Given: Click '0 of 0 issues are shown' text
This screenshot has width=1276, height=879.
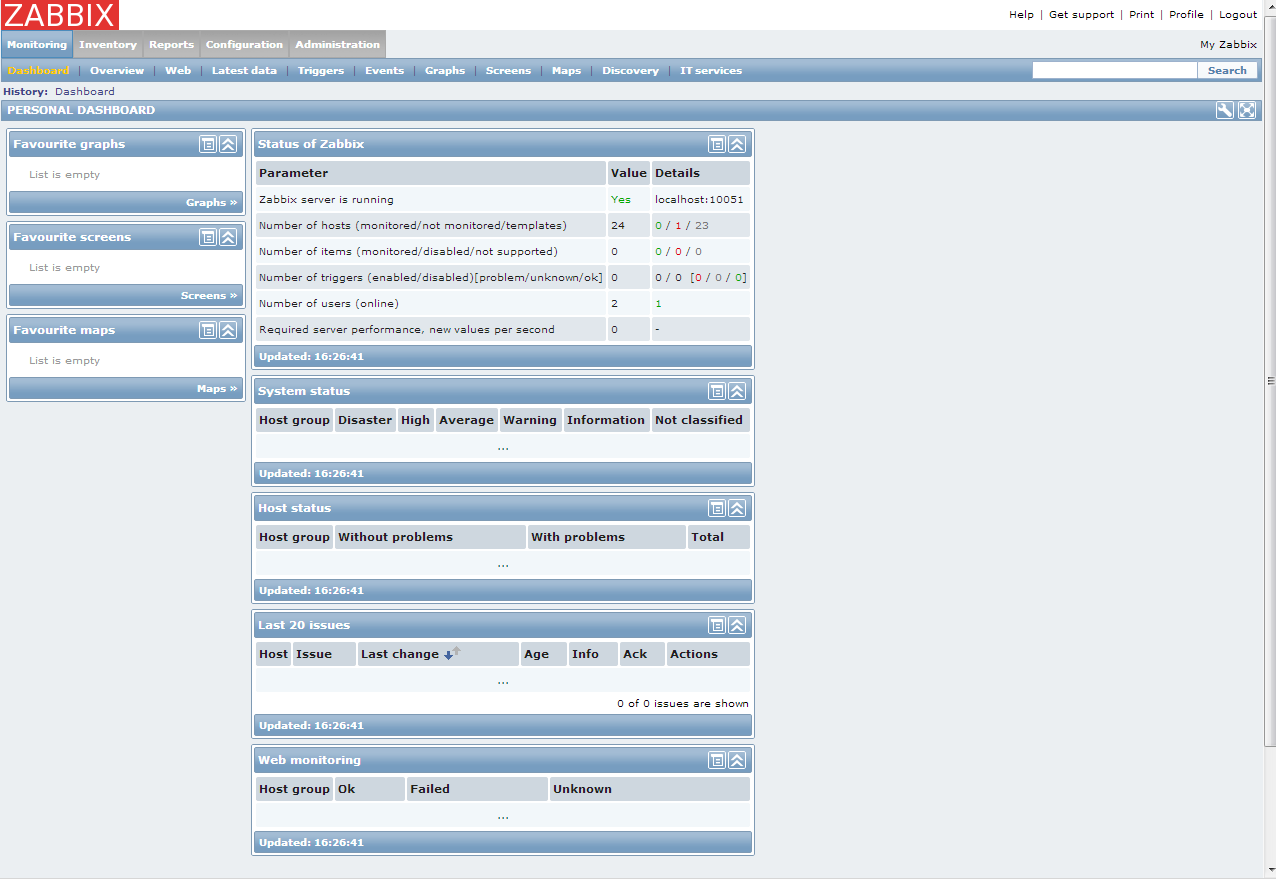Looking at the screenshot, I should (x=683, y=703).
